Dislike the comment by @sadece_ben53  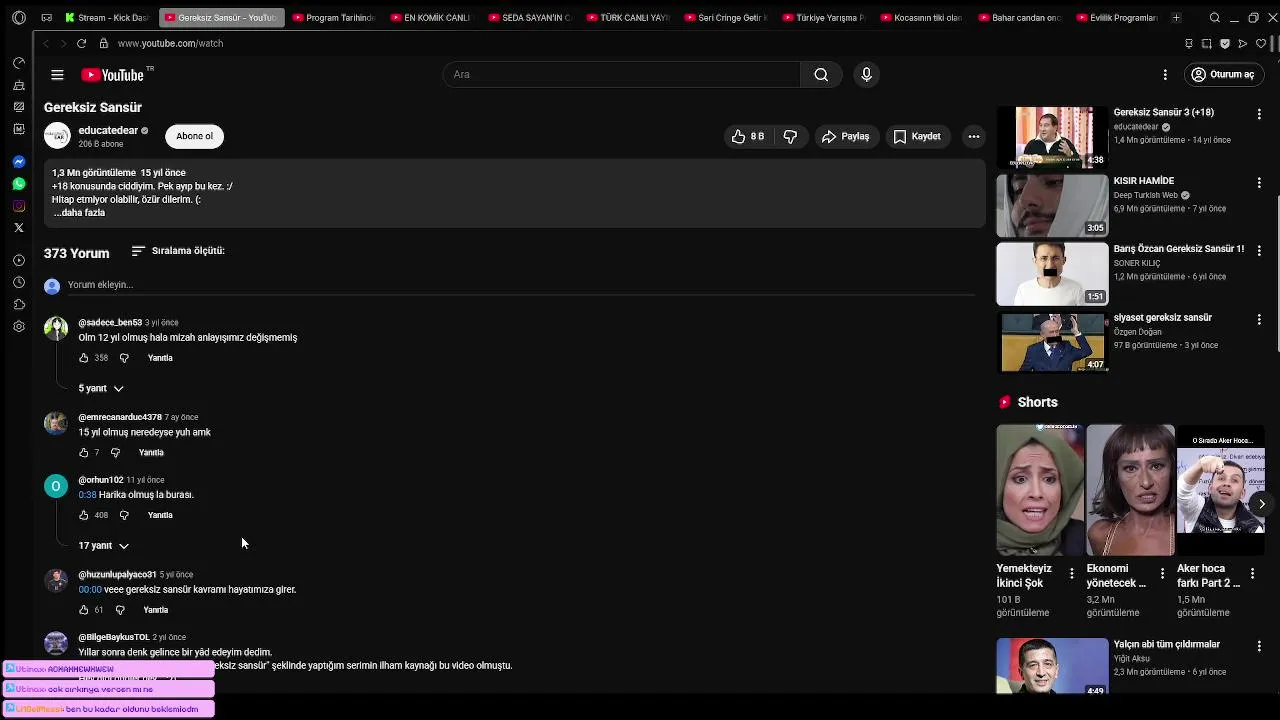(124, 357)
